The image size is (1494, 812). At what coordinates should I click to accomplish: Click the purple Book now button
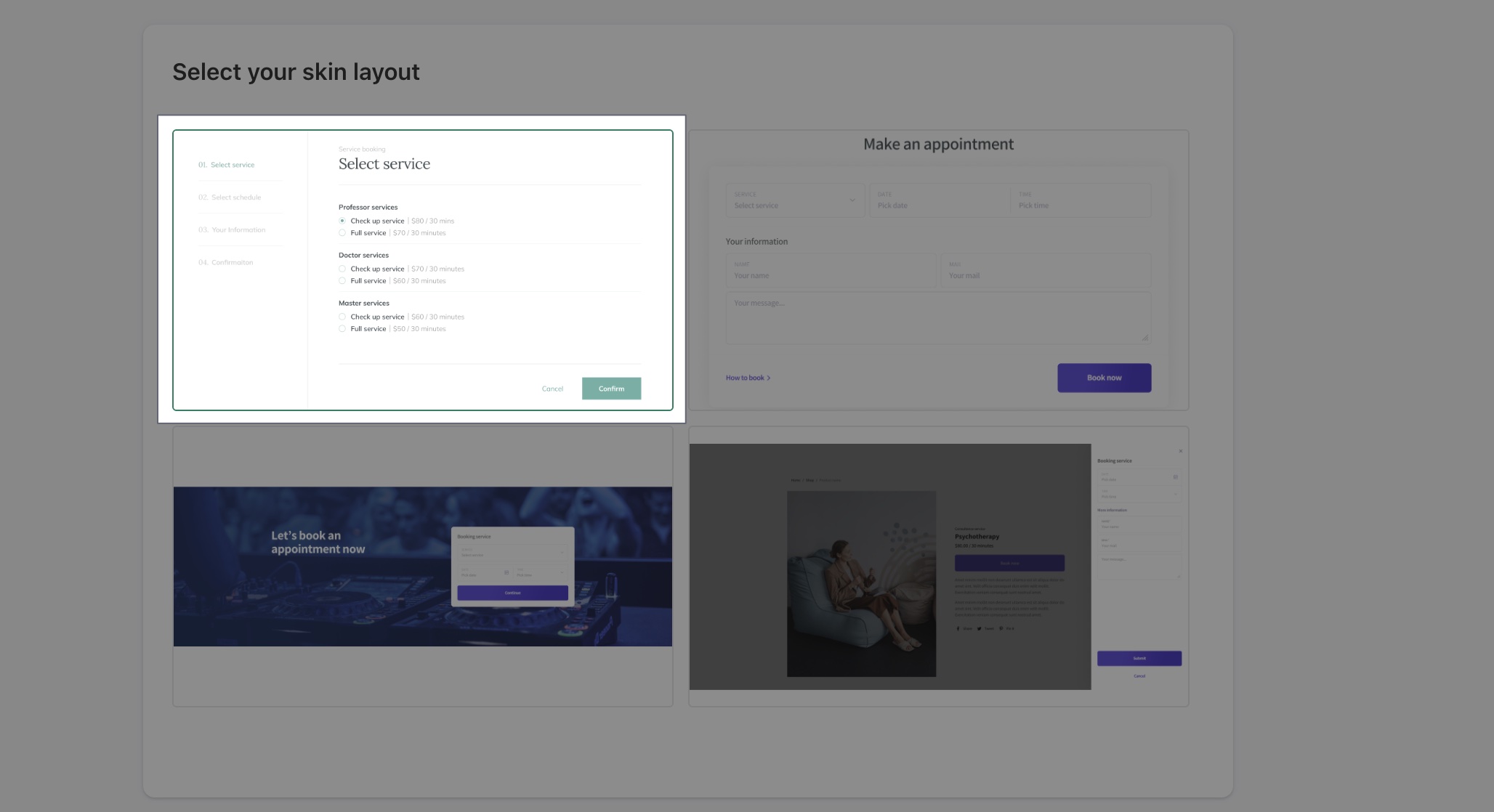click(1104, 378)
